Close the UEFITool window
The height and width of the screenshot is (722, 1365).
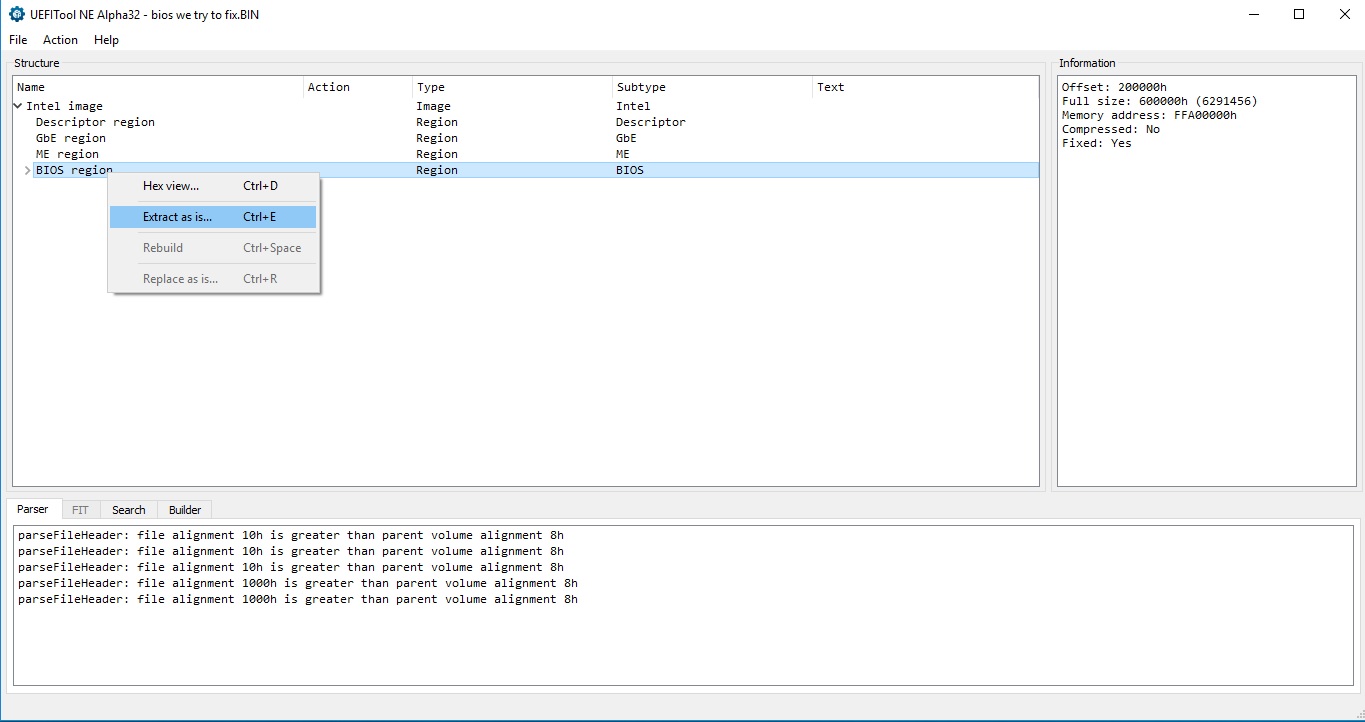(1344, 15)
